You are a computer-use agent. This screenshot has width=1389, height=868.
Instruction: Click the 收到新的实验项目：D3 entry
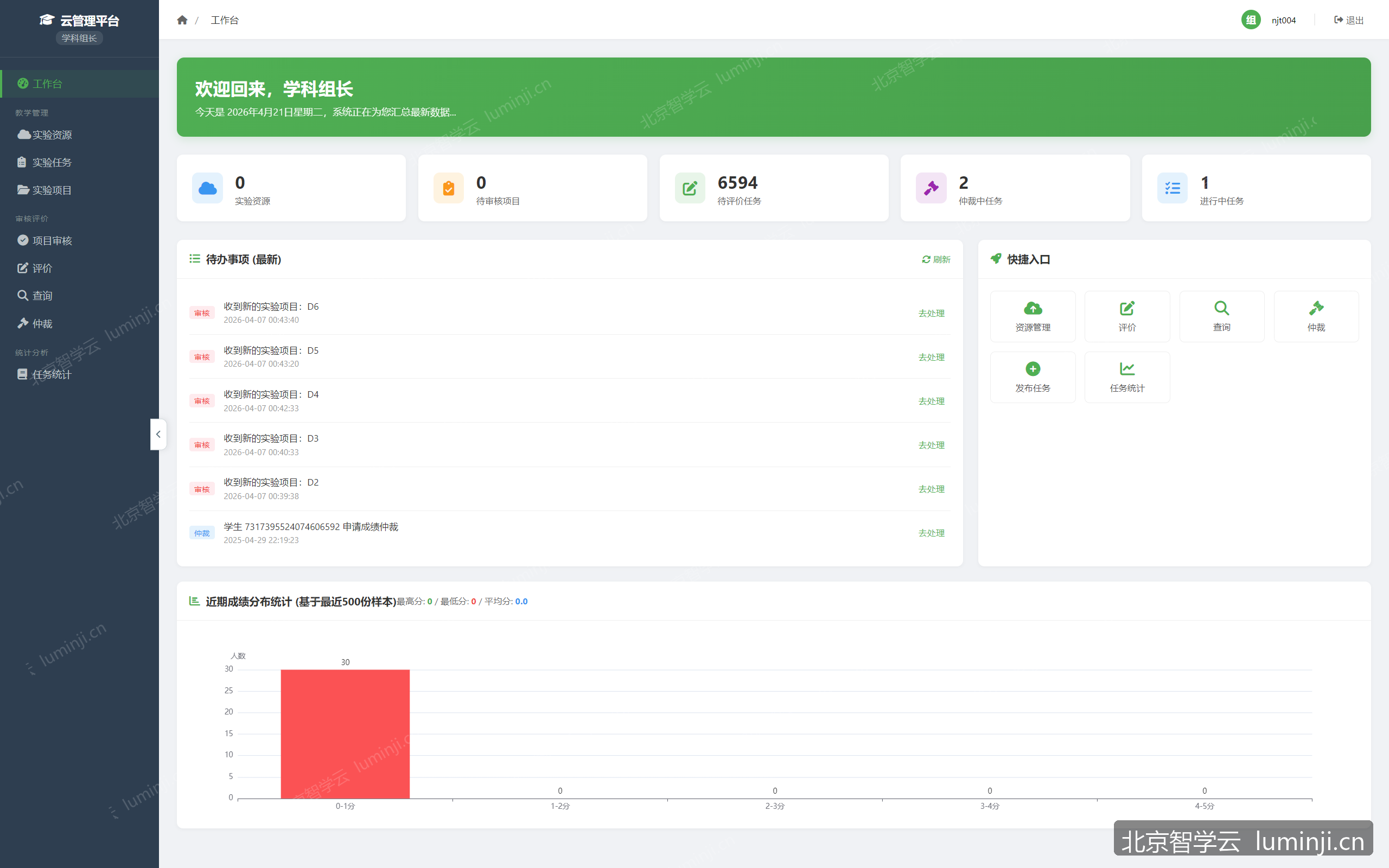click(271, 438)
